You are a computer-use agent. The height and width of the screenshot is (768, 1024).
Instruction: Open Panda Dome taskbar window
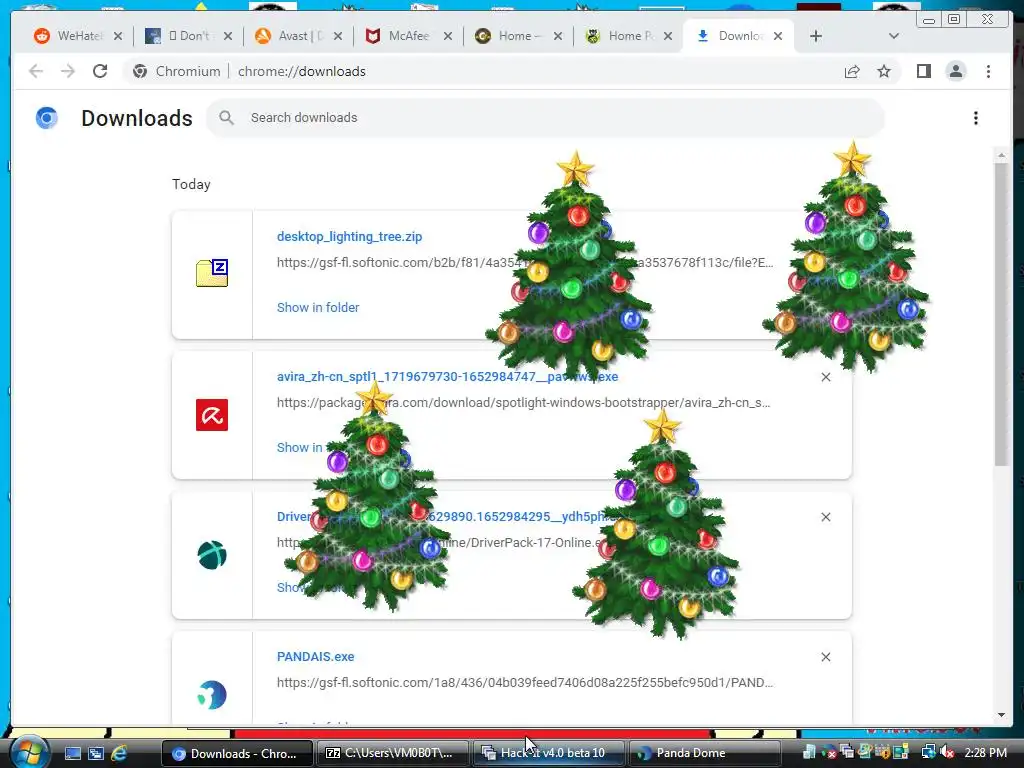click(703, 753)
